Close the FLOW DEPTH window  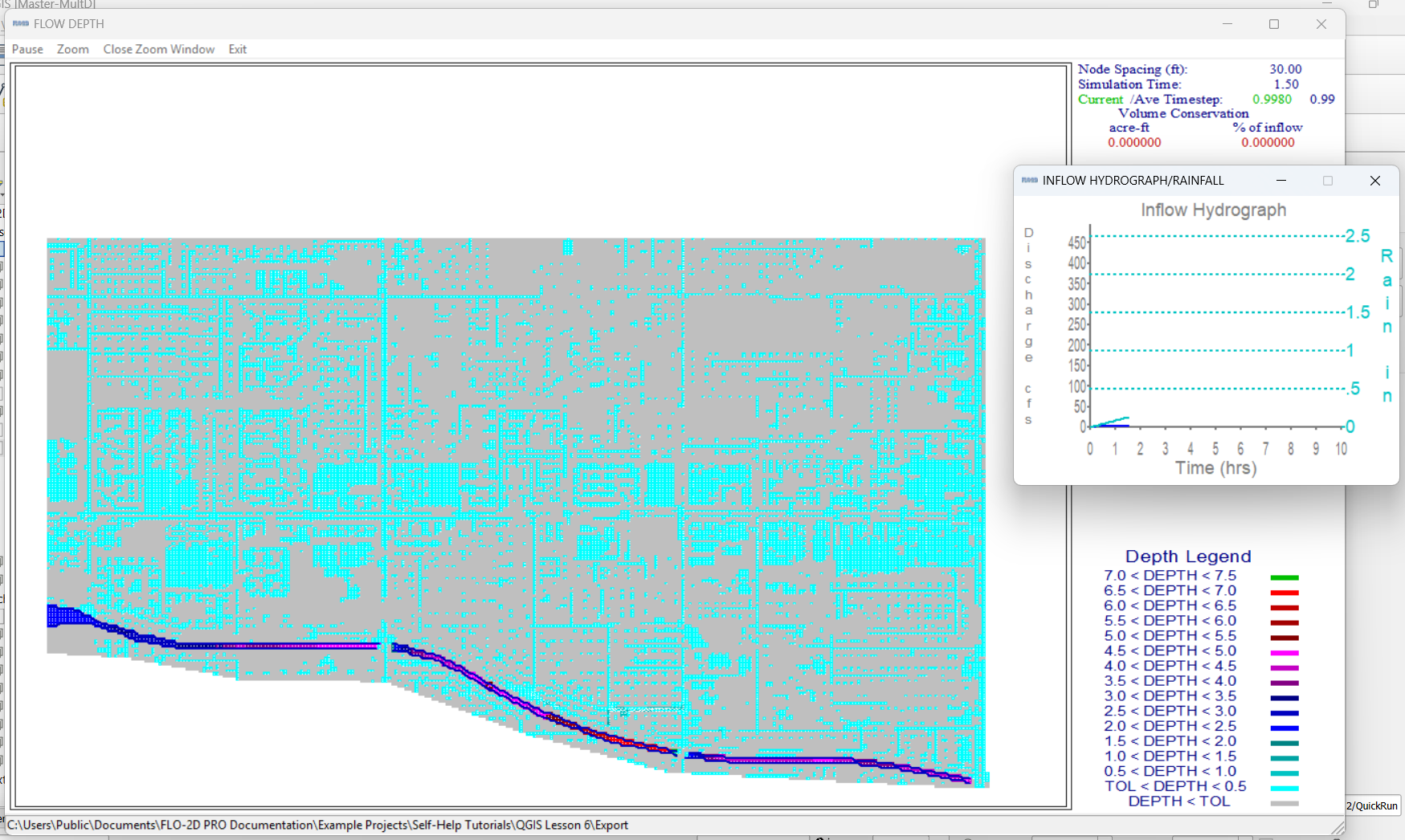click(1321, 24)
